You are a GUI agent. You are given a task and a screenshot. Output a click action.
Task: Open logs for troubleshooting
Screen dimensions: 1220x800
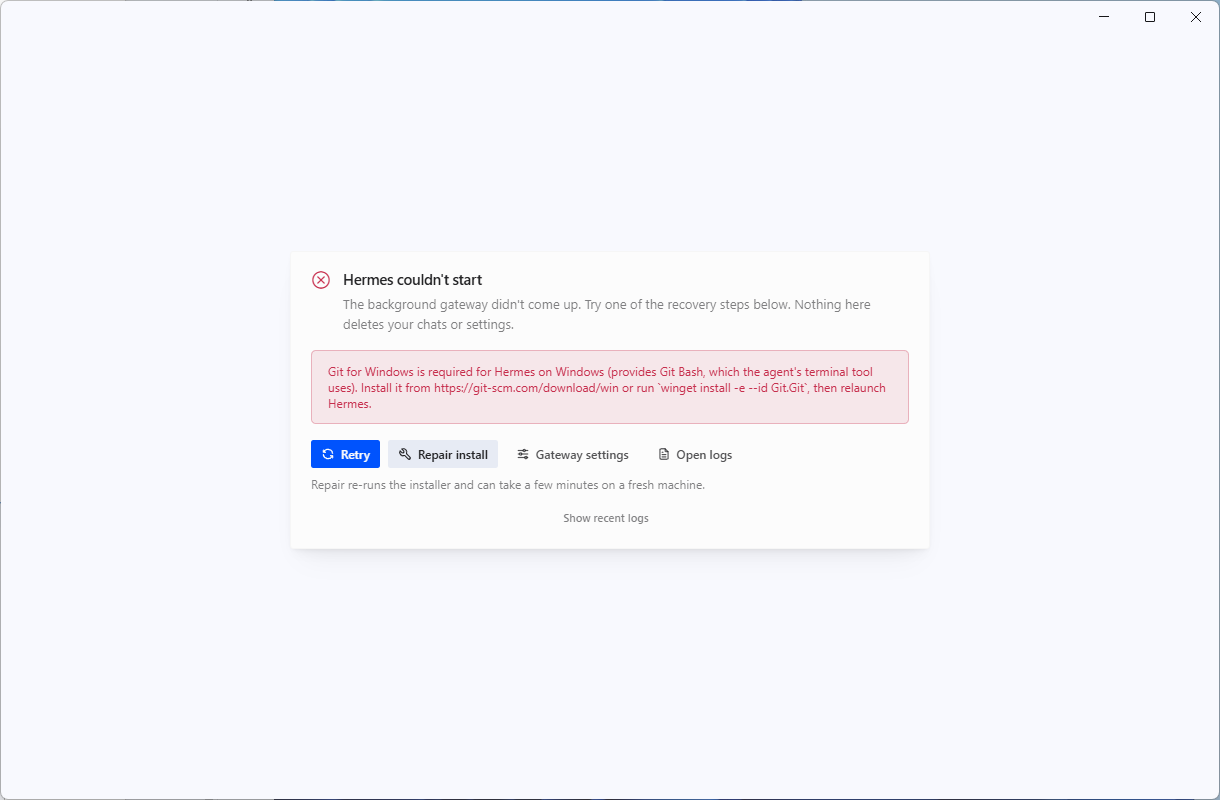click(695, 454)
